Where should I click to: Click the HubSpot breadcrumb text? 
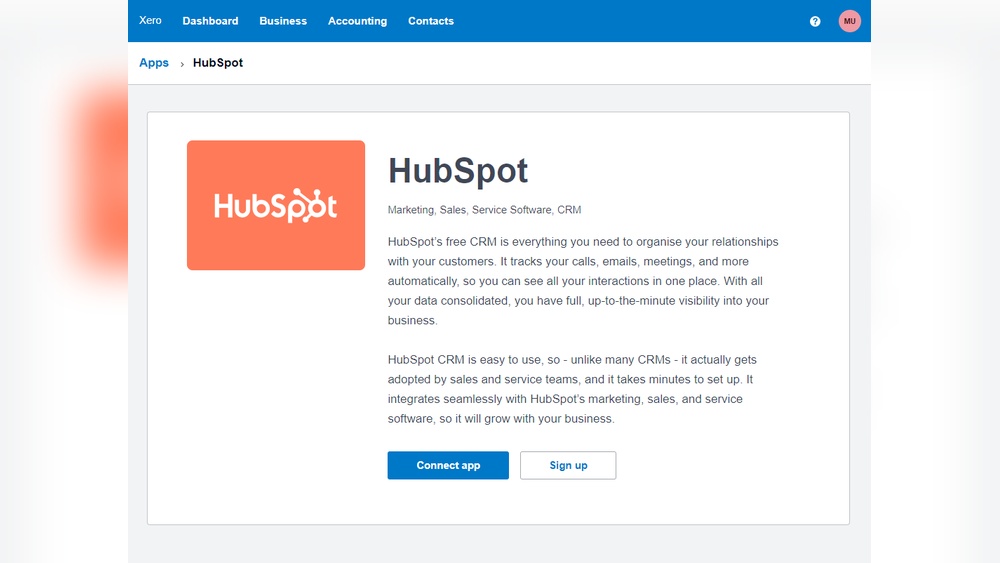218,62
